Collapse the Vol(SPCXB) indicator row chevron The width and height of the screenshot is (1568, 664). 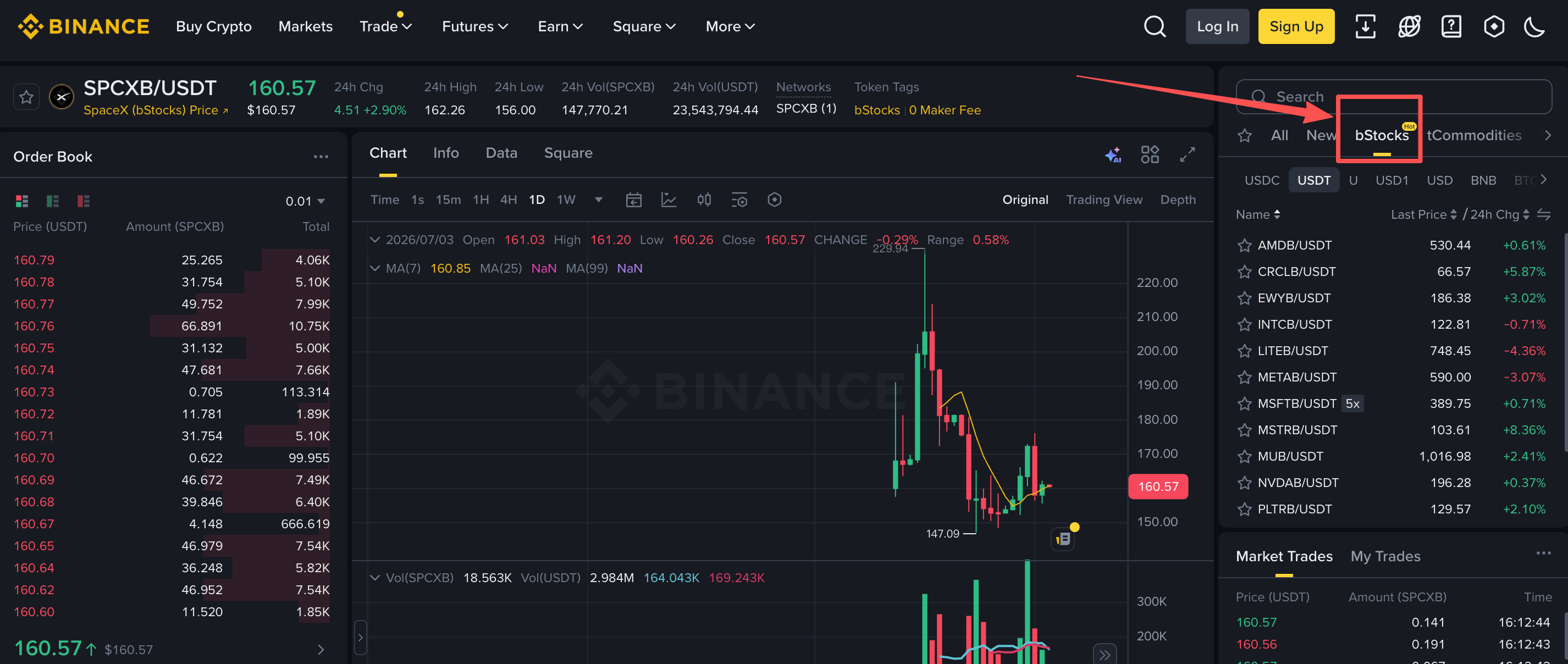(375, 578)
